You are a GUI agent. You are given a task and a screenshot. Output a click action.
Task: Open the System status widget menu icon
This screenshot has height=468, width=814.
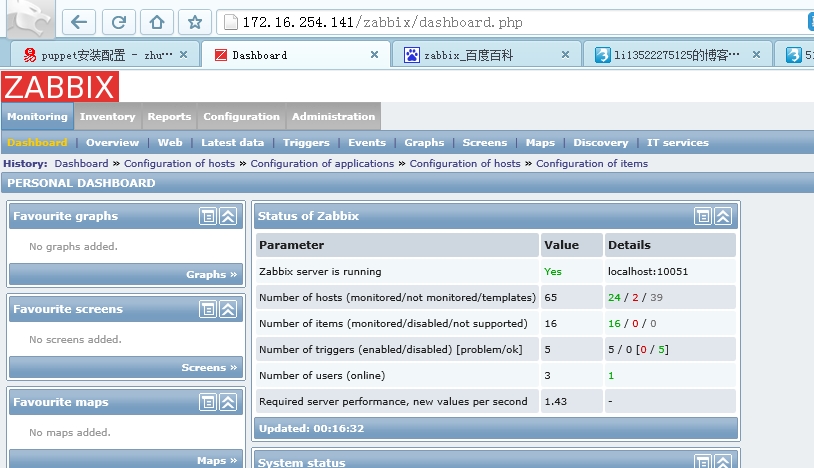pyautogui.click(x=703, y=462)
